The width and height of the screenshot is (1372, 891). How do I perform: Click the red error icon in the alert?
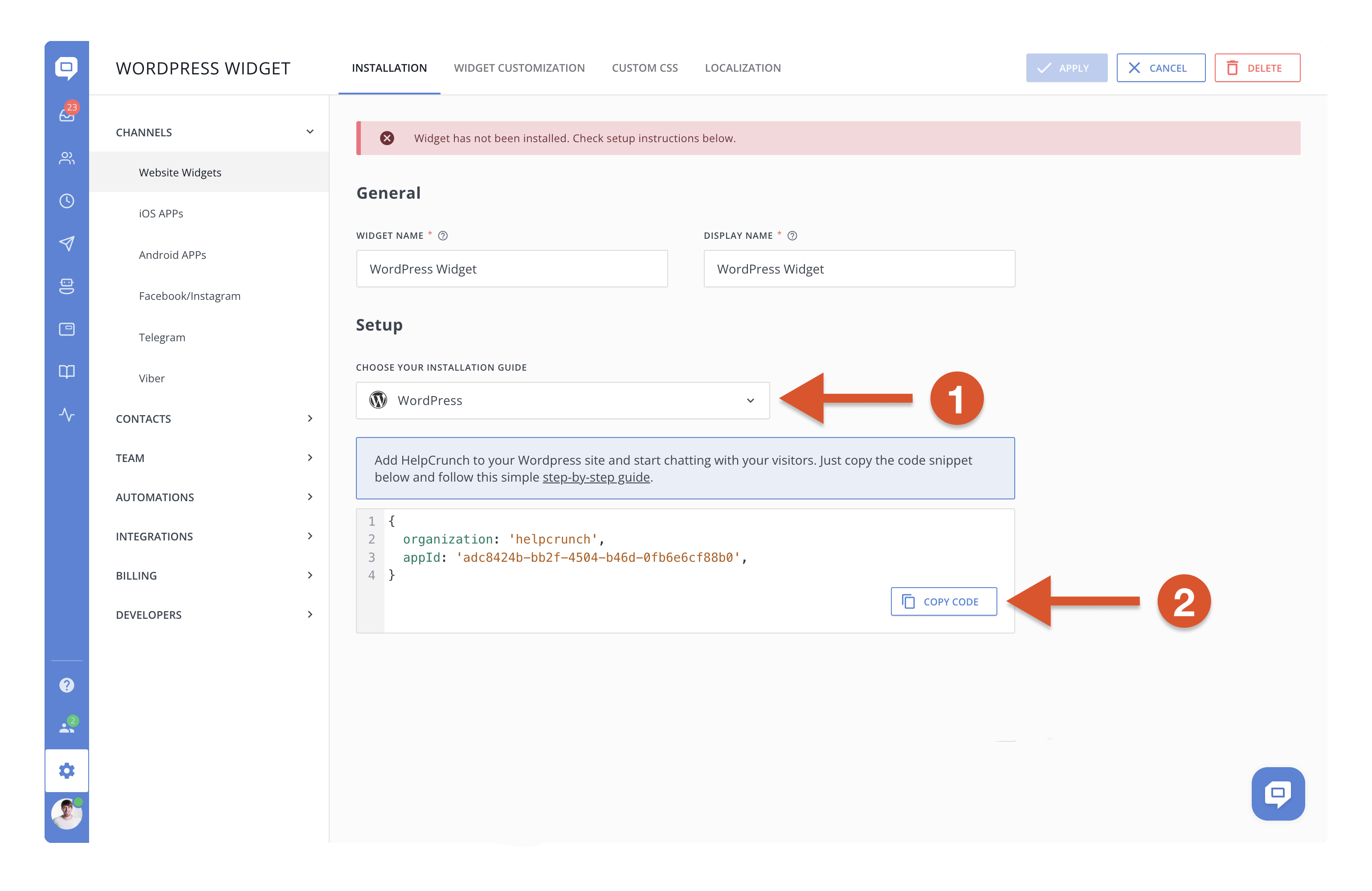tap(388, 138)
